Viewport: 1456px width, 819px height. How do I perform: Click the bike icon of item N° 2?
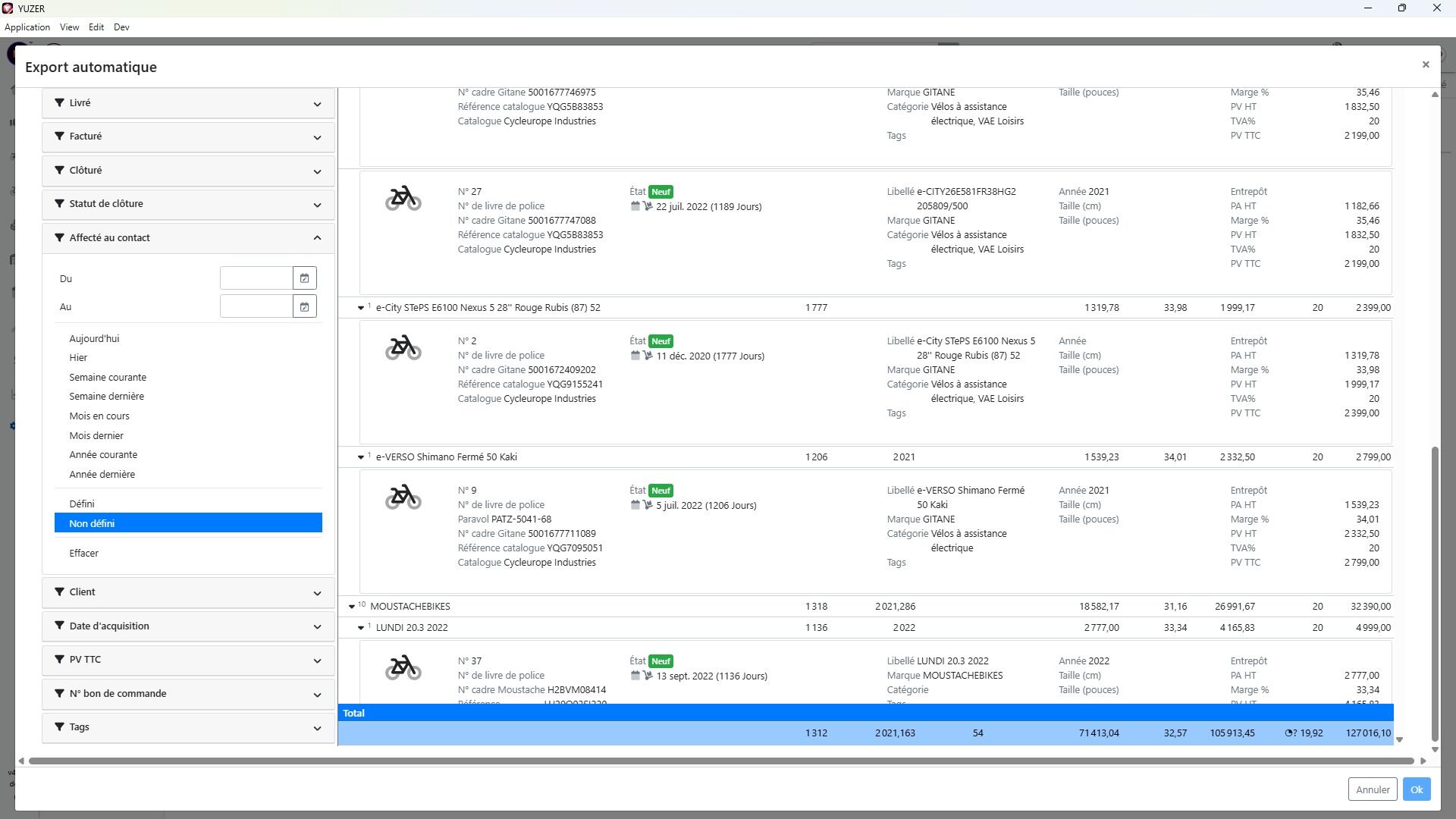click(x=403, y=348)
